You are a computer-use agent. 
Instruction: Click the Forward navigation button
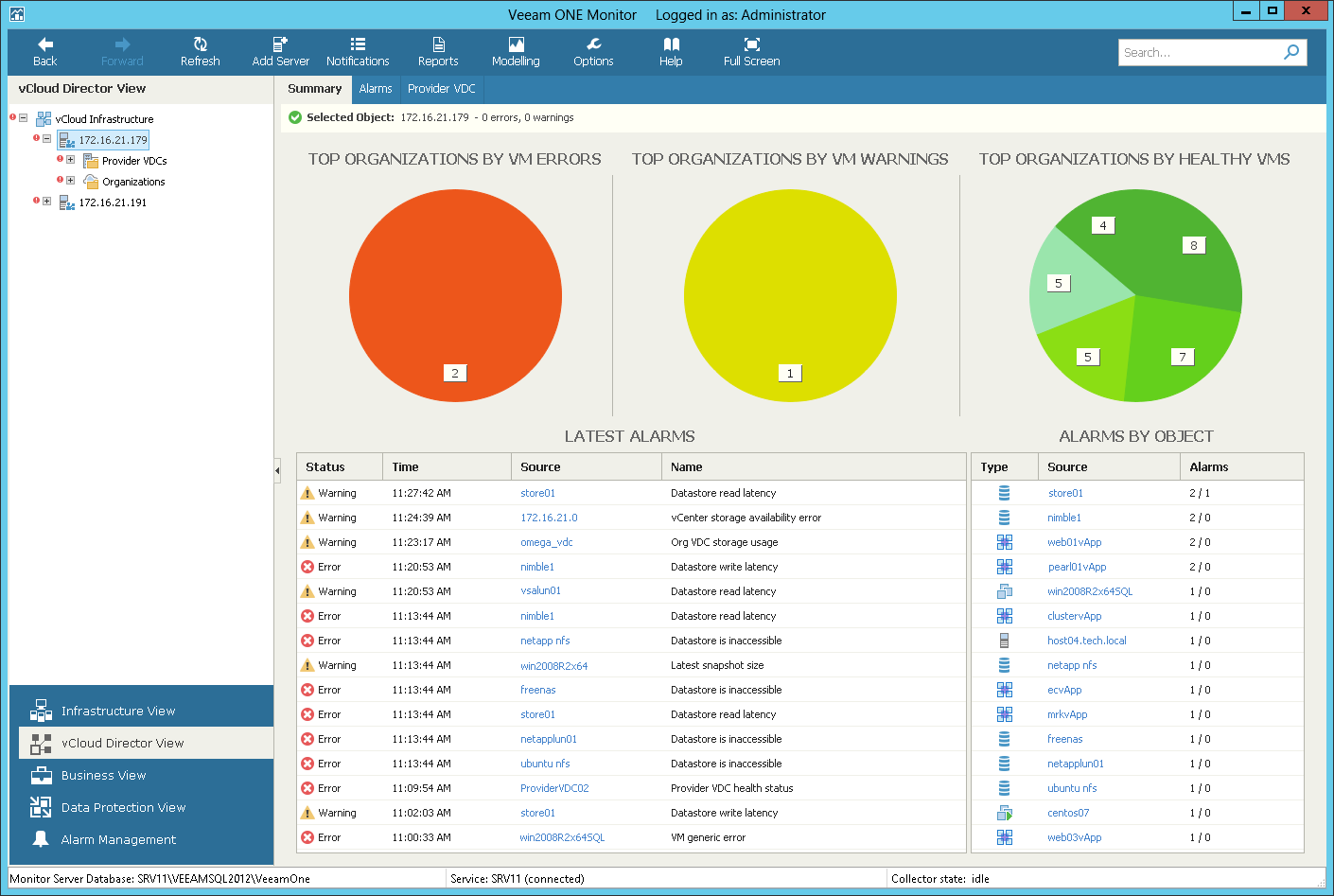pyautogui.click(x=122, y=52)
